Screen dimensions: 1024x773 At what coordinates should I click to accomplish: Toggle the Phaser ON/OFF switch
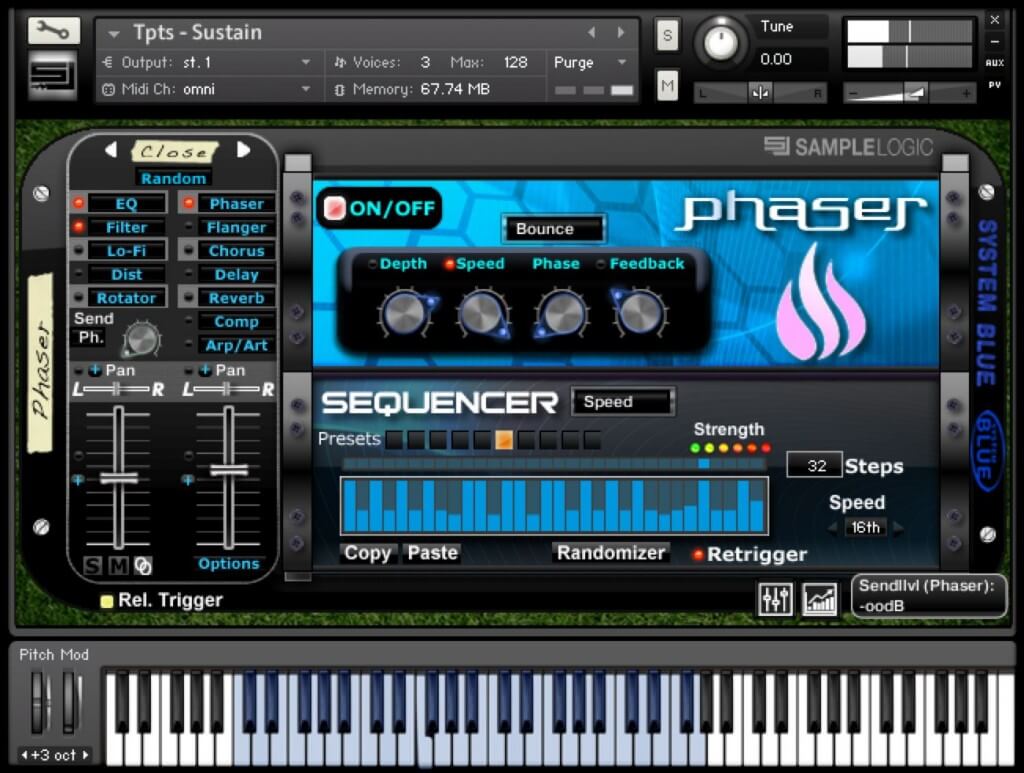tap(334, 208)
